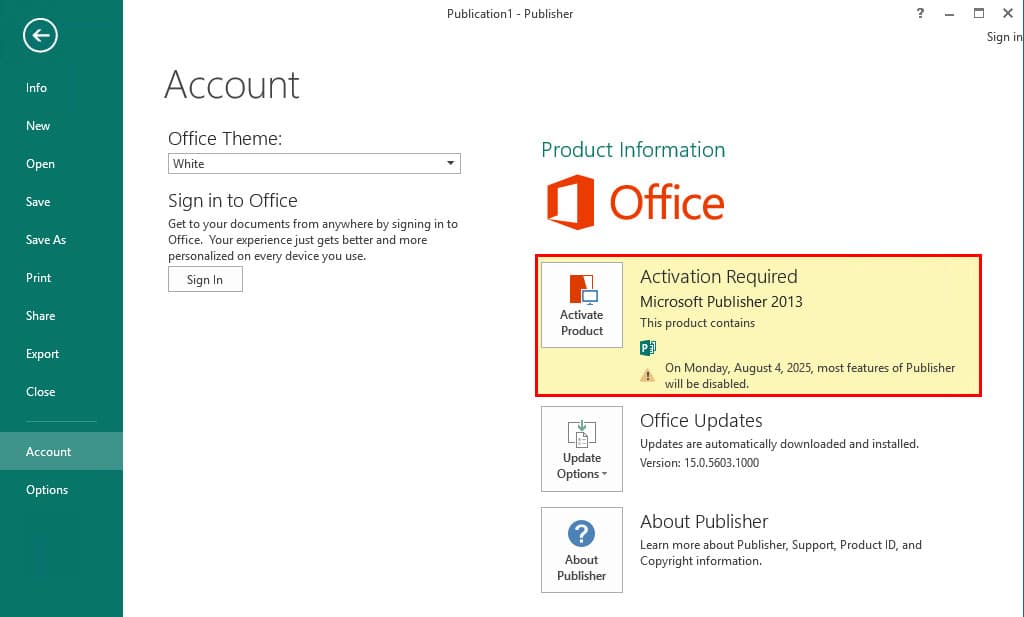Click the warning triangle icon
The height and width of the screenshot is (617, 1024).
647,375
